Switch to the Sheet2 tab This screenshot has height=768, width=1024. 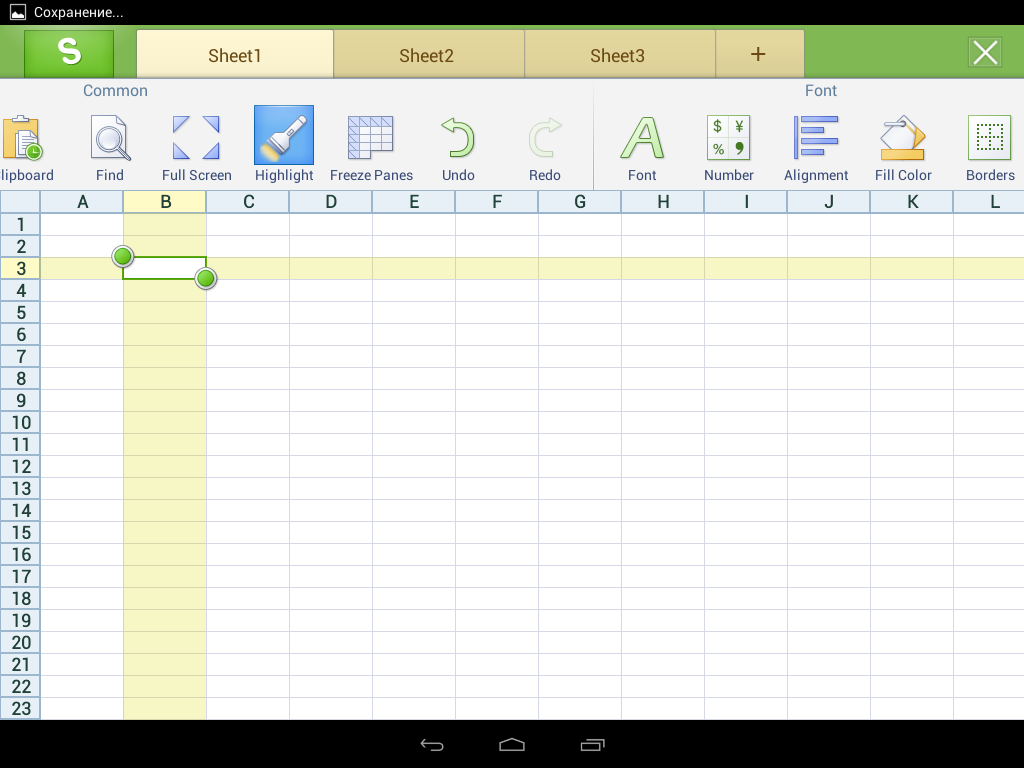pos(427,55)
